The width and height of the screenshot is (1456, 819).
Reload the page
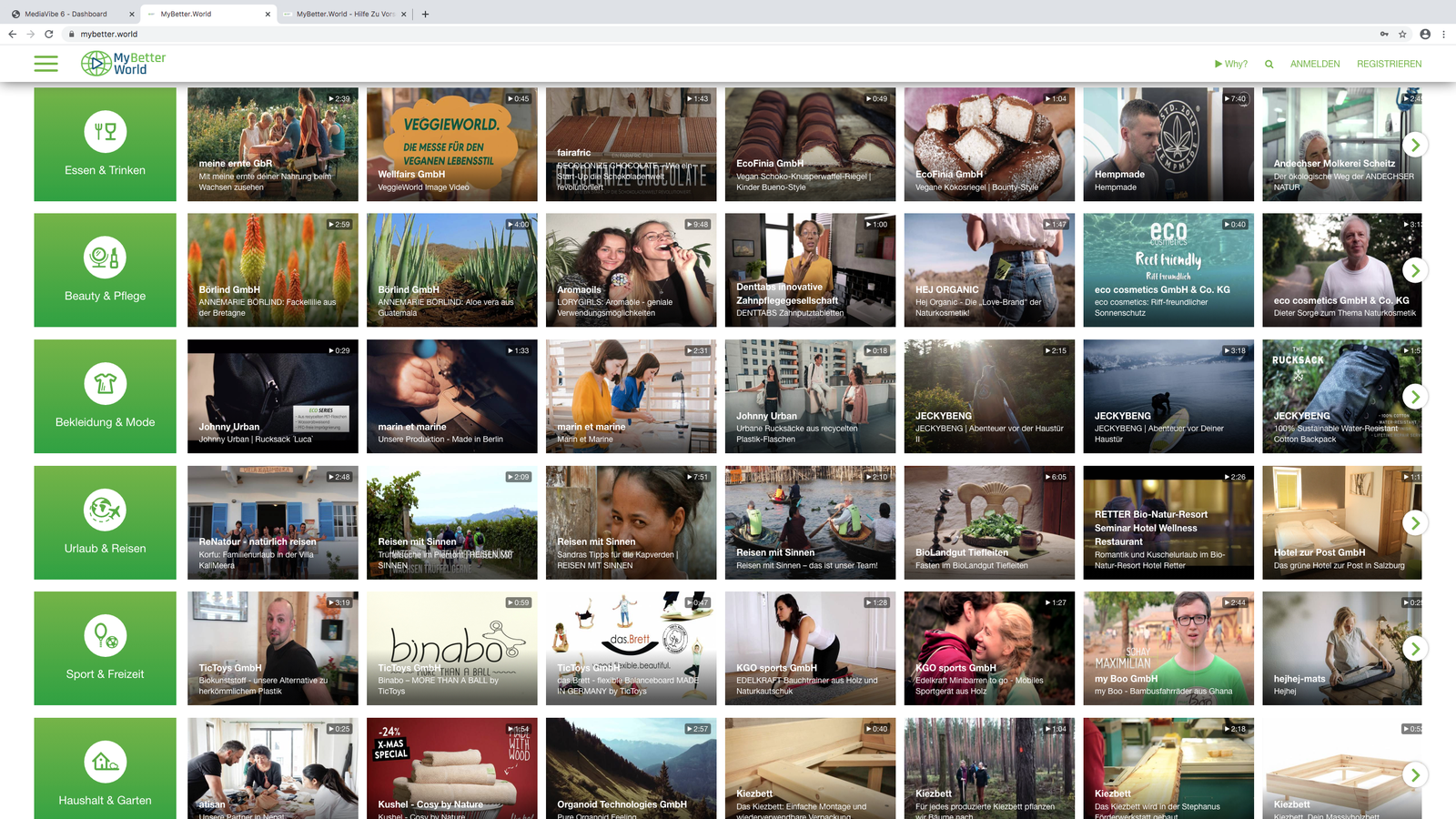[x=49, y=34]
